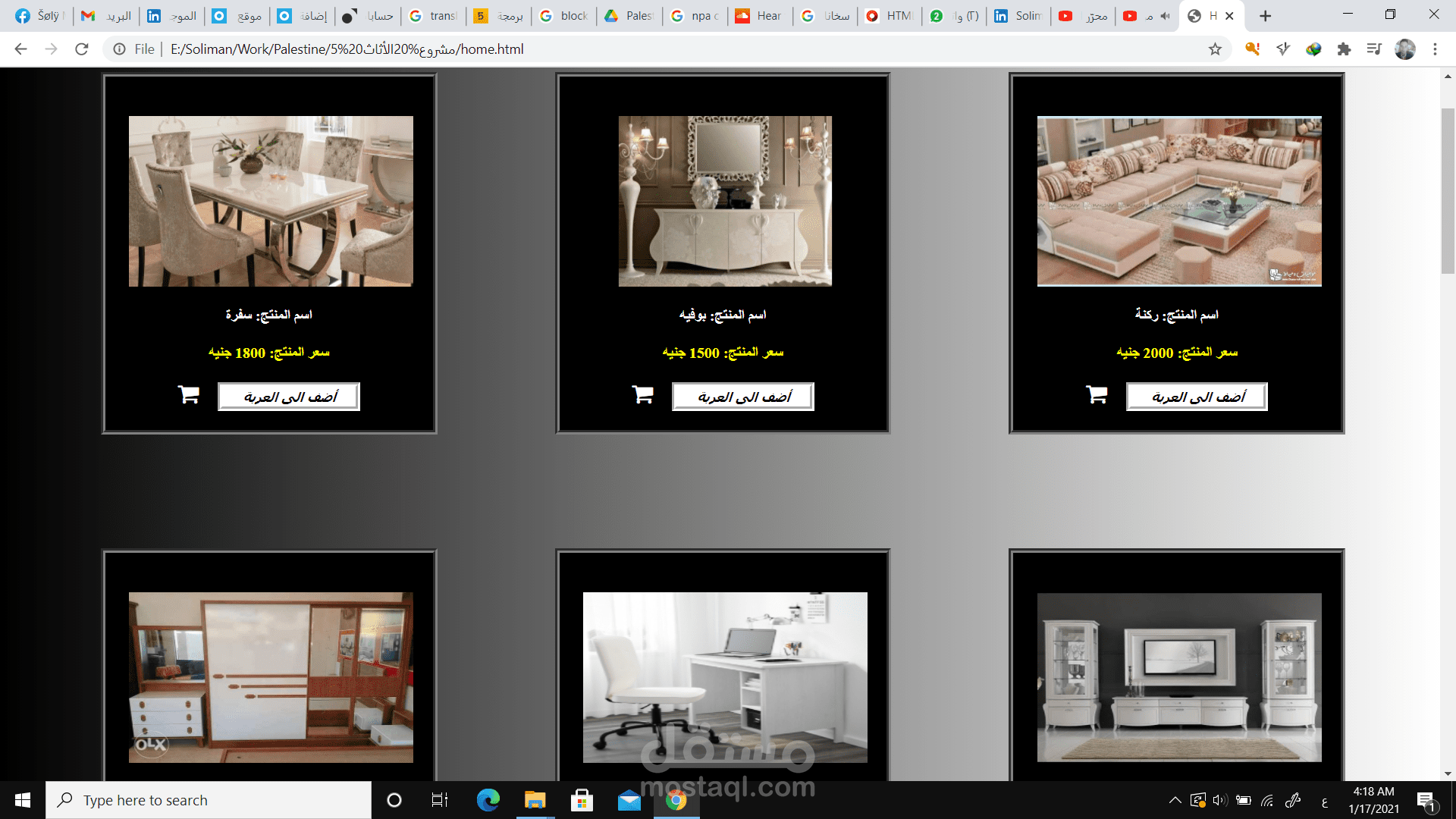The height and width of the screenshot is (819, 1456).
Task: Toggle Task View on the taskbar
Action: tap(439, 800)
